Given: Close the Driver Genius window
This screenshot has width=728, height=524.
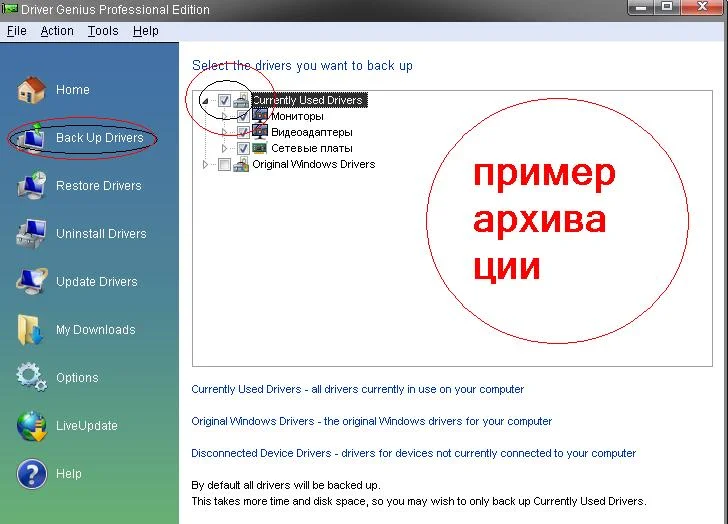Looking at the screenshot, I should (x=703, y=7).
